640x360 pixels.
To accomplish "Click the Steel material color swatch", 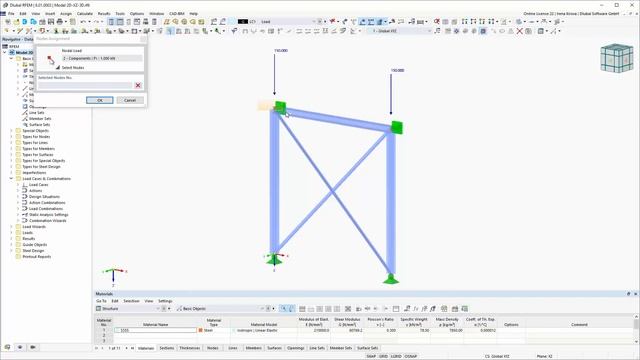I will pyautogui.click(x=200, y=330).
